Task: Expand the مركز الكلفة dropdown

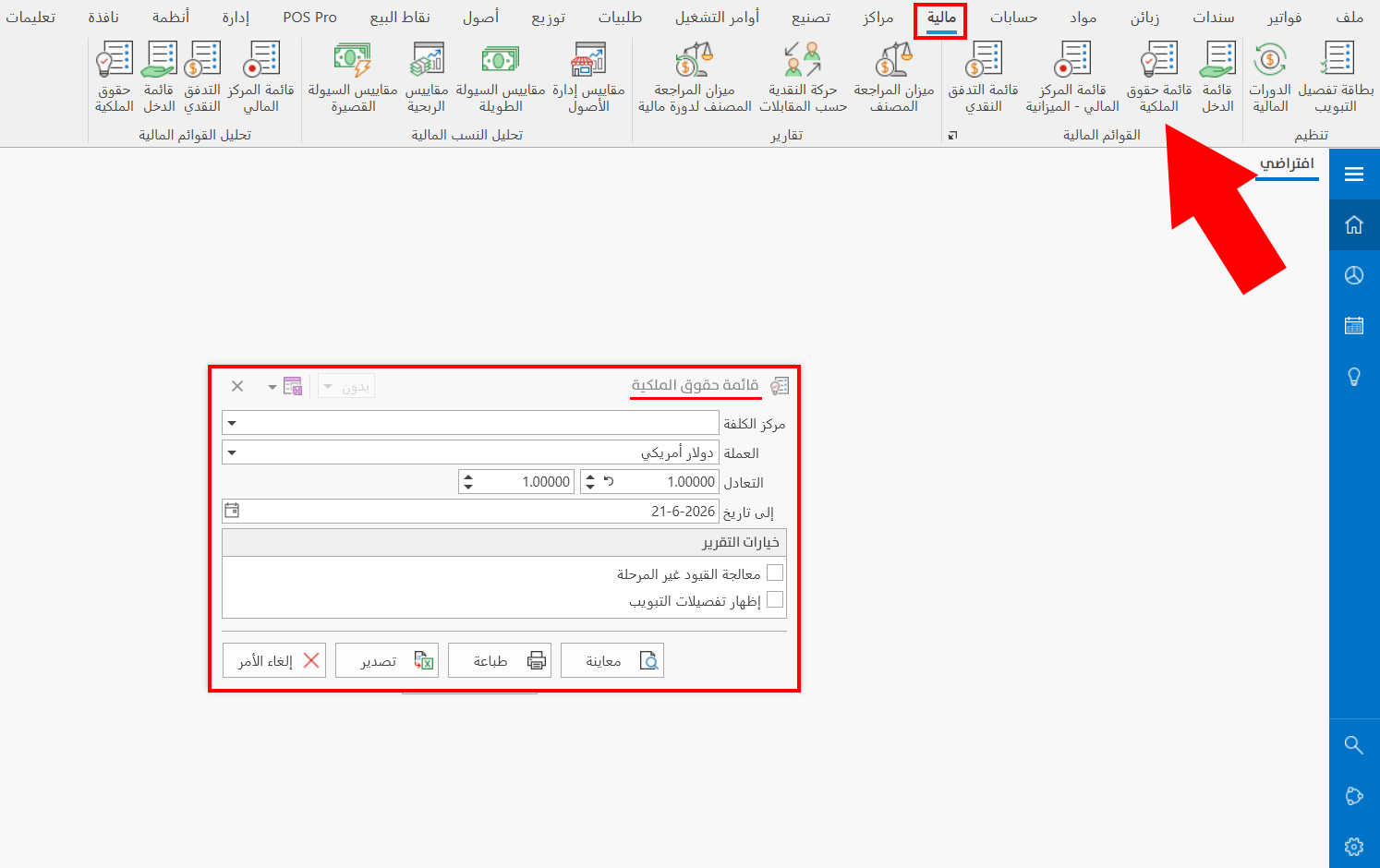Action: (232, 423)
